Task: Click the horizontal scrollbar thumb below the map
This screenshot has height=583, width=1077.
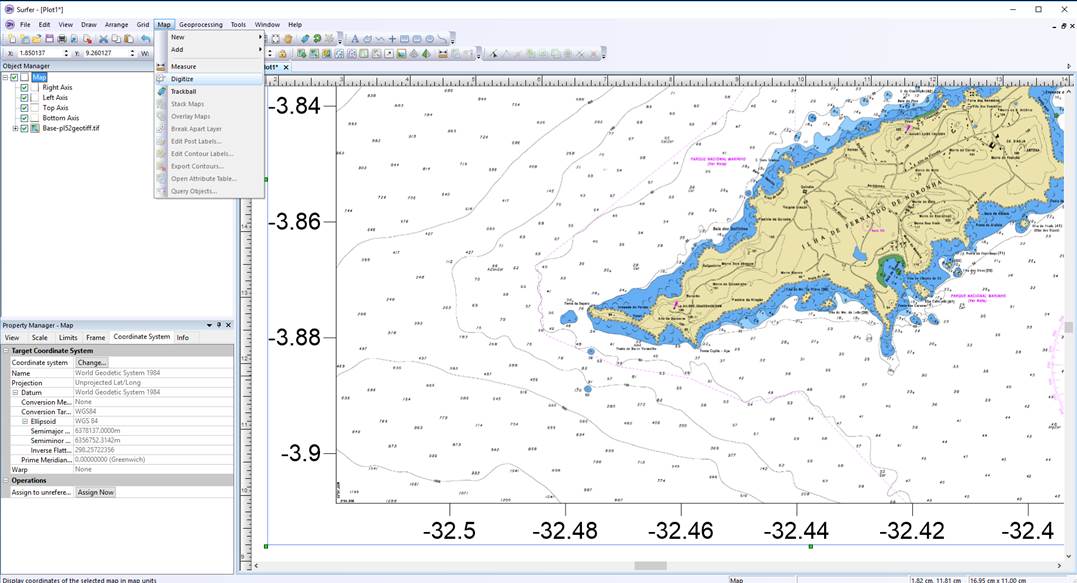Action: click(x=650, y=566)
